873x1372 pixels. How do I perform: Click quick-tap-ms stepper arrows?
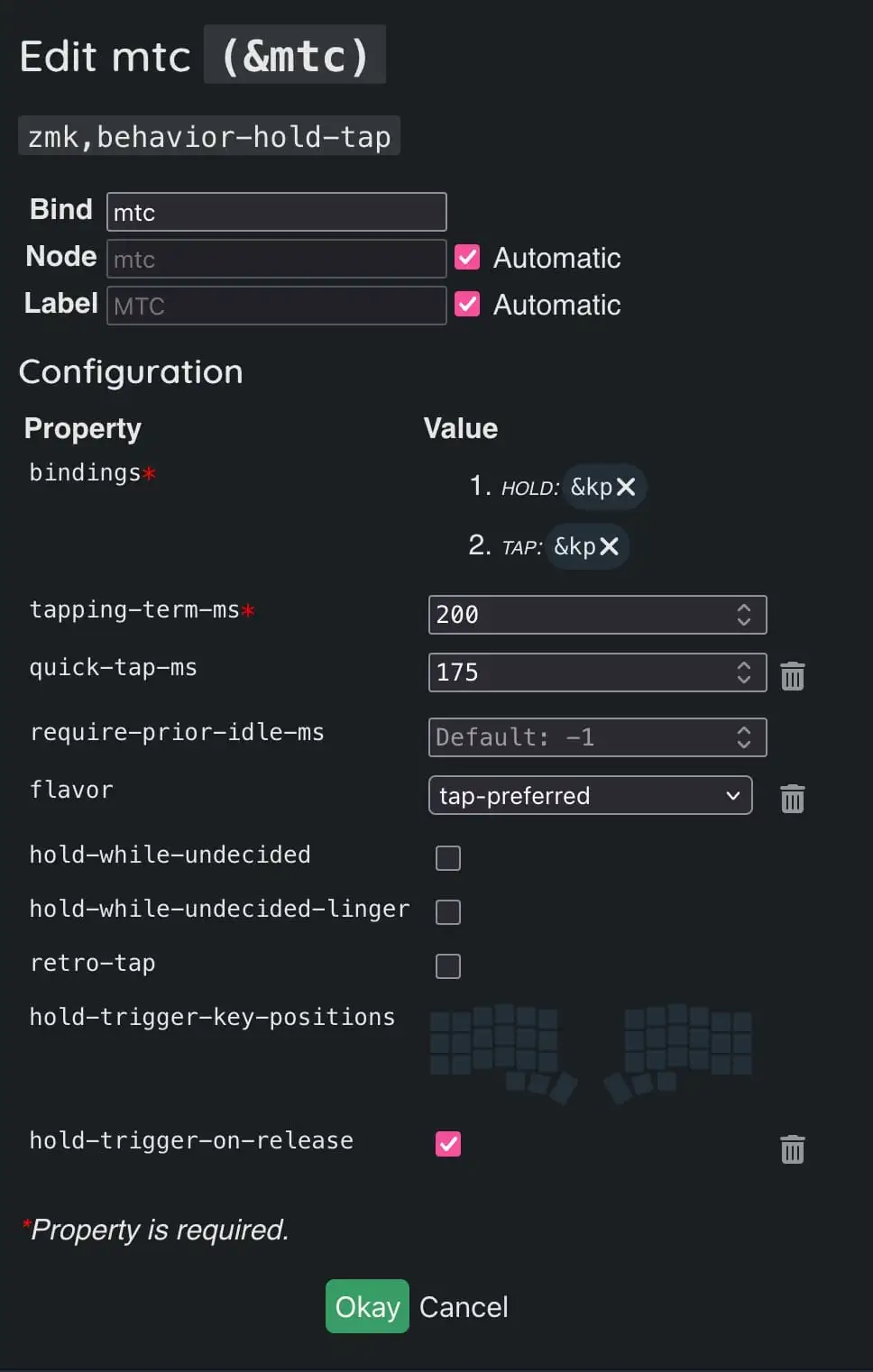click(744, 672)
